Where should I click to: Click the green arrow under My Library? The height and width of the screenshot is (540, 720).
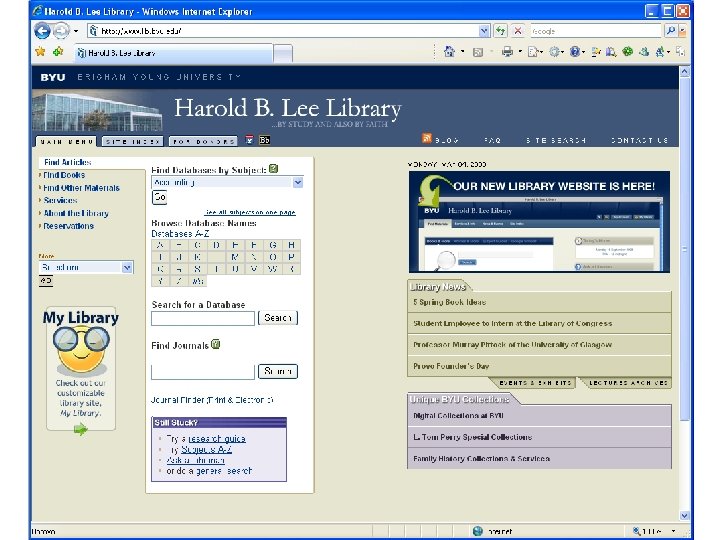pyautogui.click(x=80, y=429)
